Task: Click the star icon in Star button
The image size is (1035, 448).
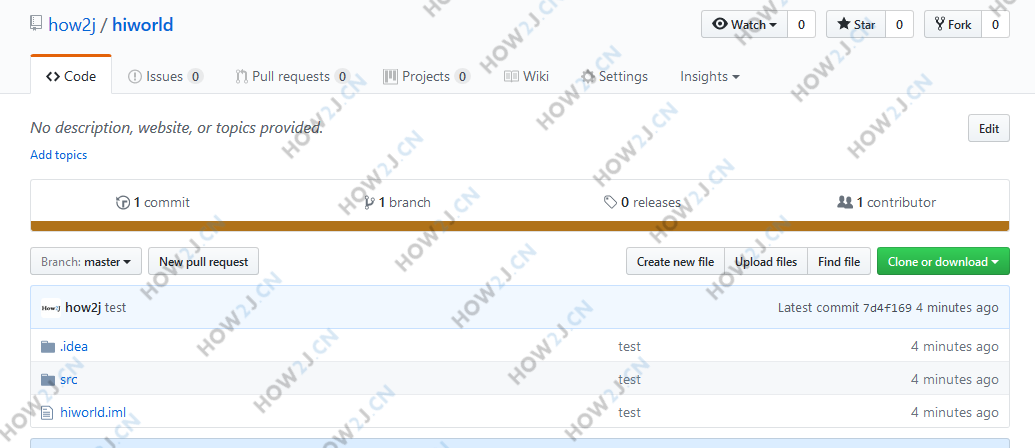Action: point(844,24)
